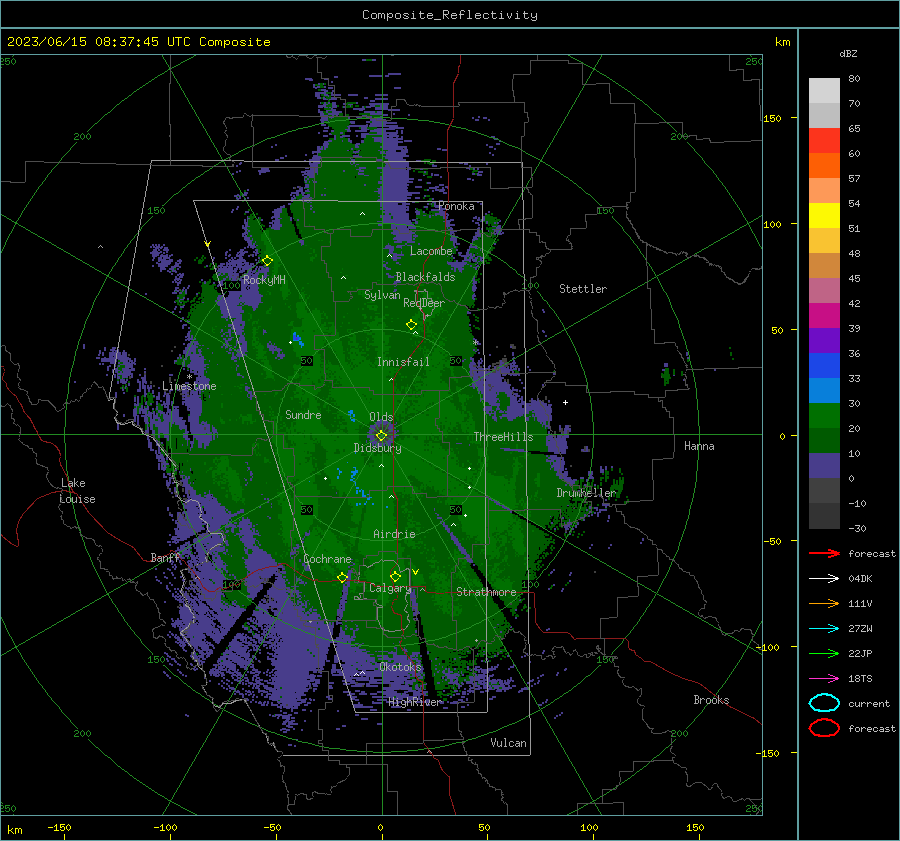This screenshot has width=900, height=841.
Task: Click the white 04DK arrow icon
Action: pos(824,579)
